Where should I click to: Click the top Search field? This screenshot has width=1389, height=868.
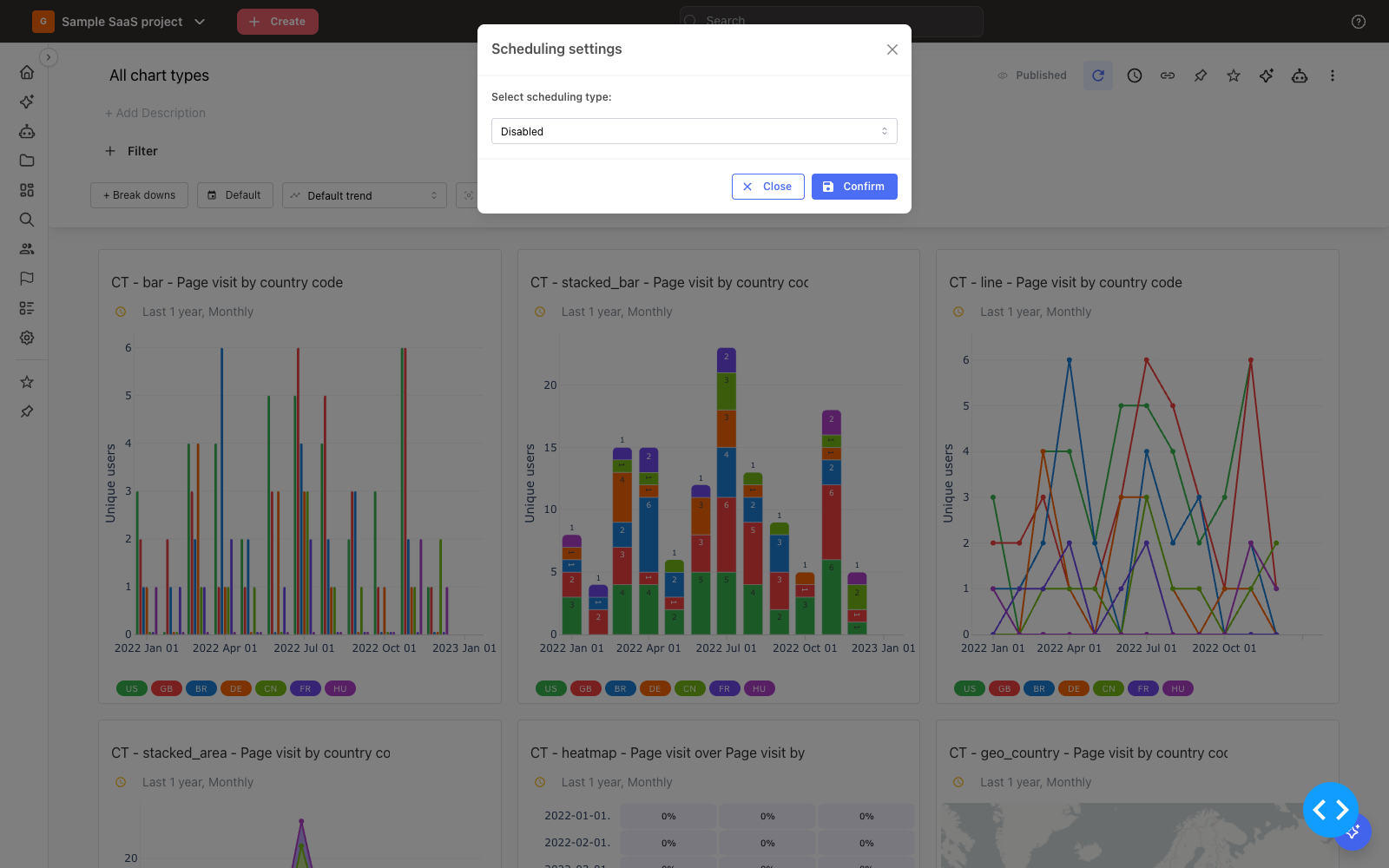click(x=832, y=21)
